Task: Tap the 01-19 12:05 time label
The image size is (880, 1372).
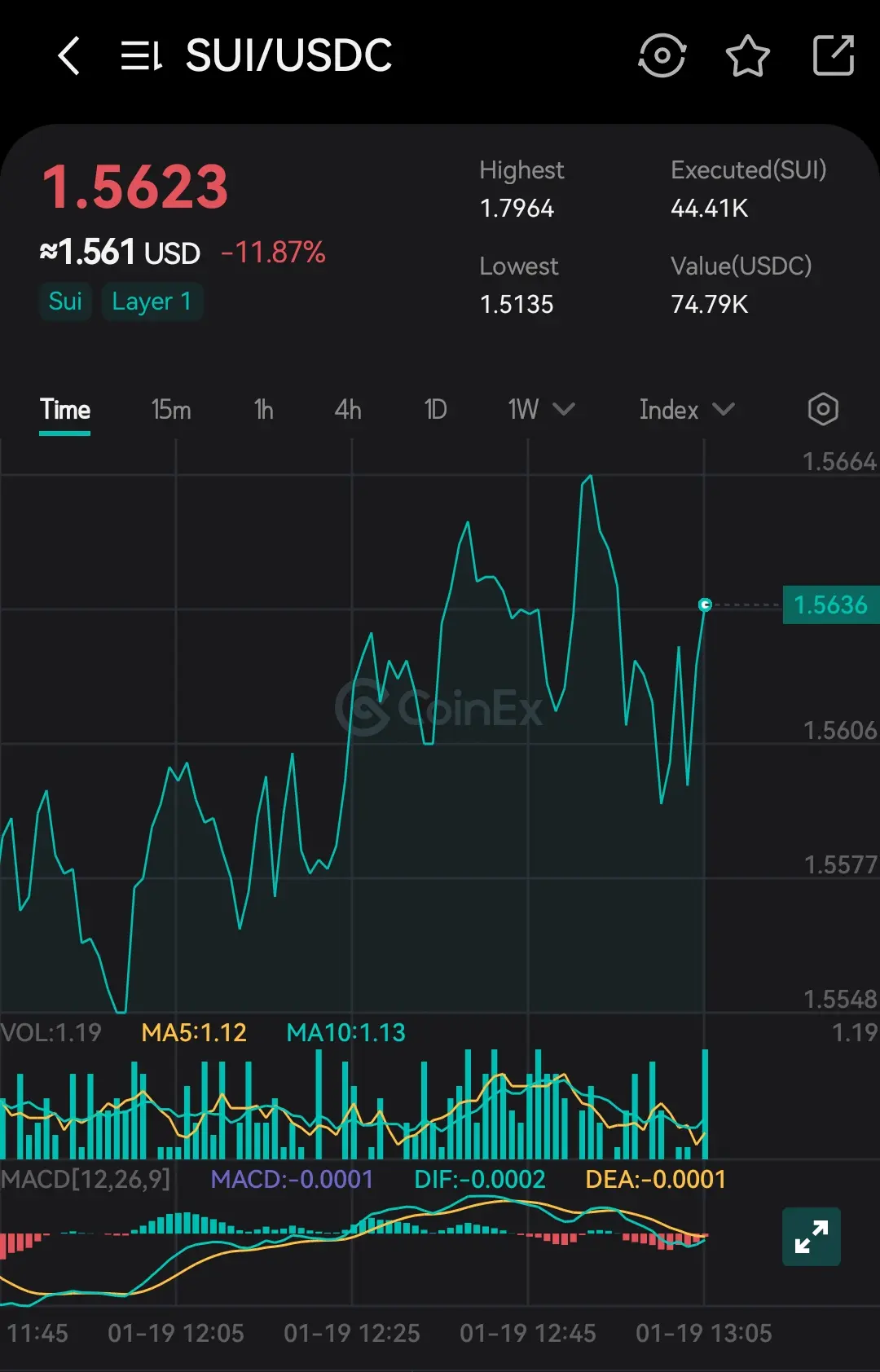Action: [176, 1333]
